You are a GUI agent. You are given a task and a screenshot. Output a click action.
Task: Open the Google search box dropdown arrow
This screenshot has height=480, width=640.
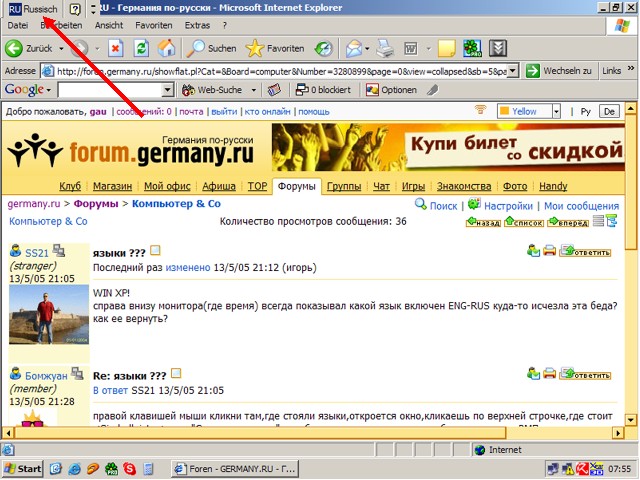tap(167, 90)
